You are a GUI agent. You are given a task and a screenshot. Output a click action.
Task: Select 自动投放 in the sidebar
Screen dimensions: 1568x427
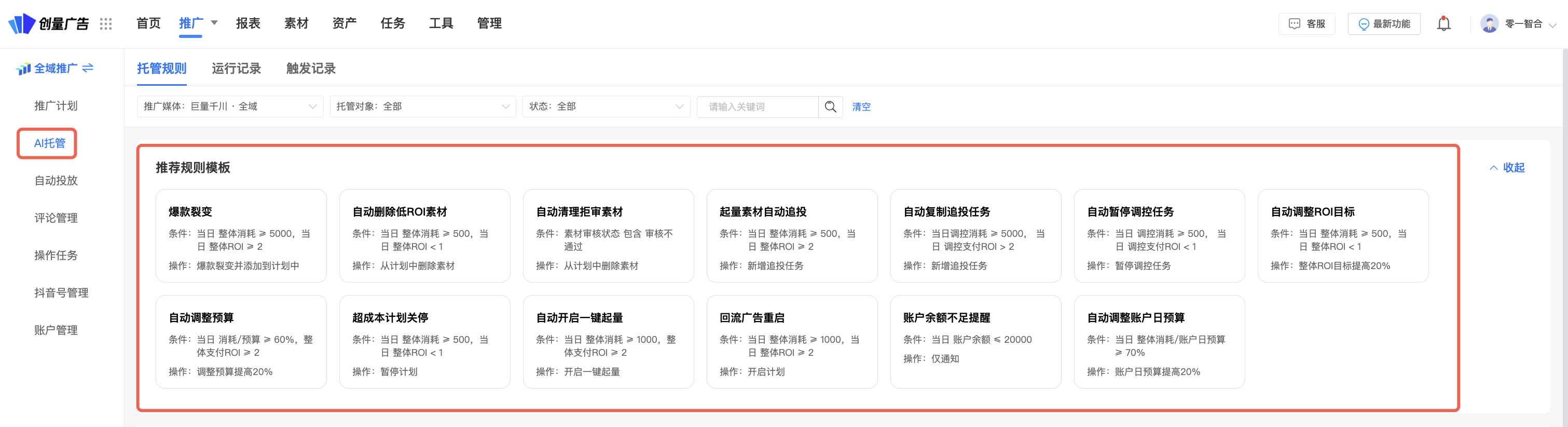click(56, 180)
